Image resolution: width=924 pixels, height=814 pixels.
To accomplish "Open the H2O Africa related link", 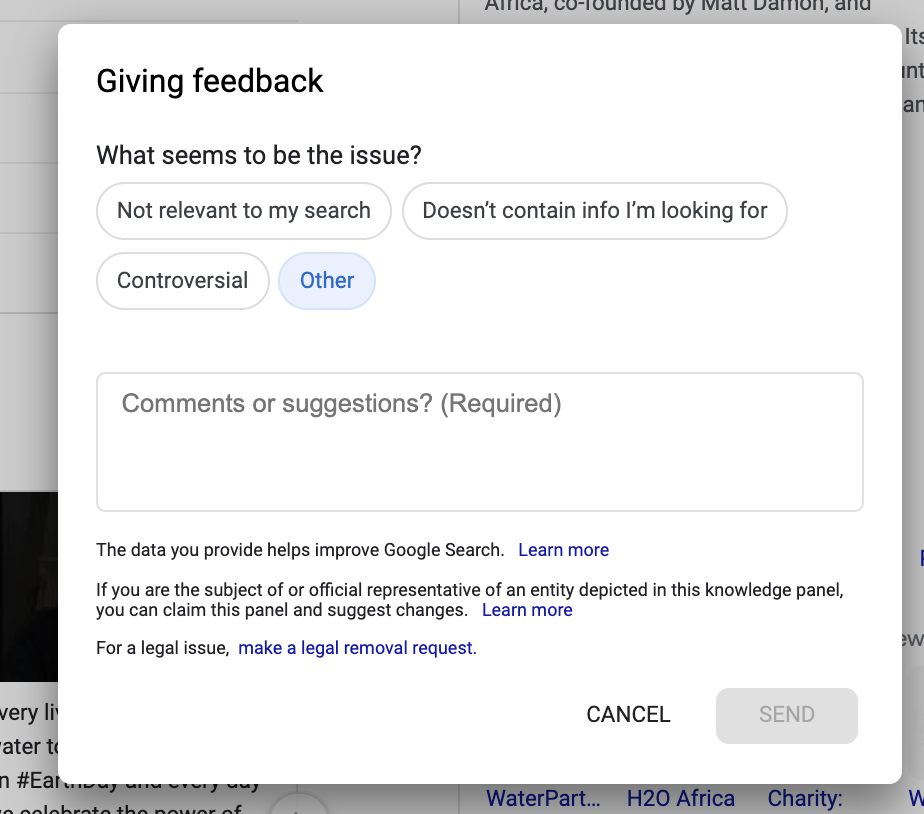I will coord(681,799).
